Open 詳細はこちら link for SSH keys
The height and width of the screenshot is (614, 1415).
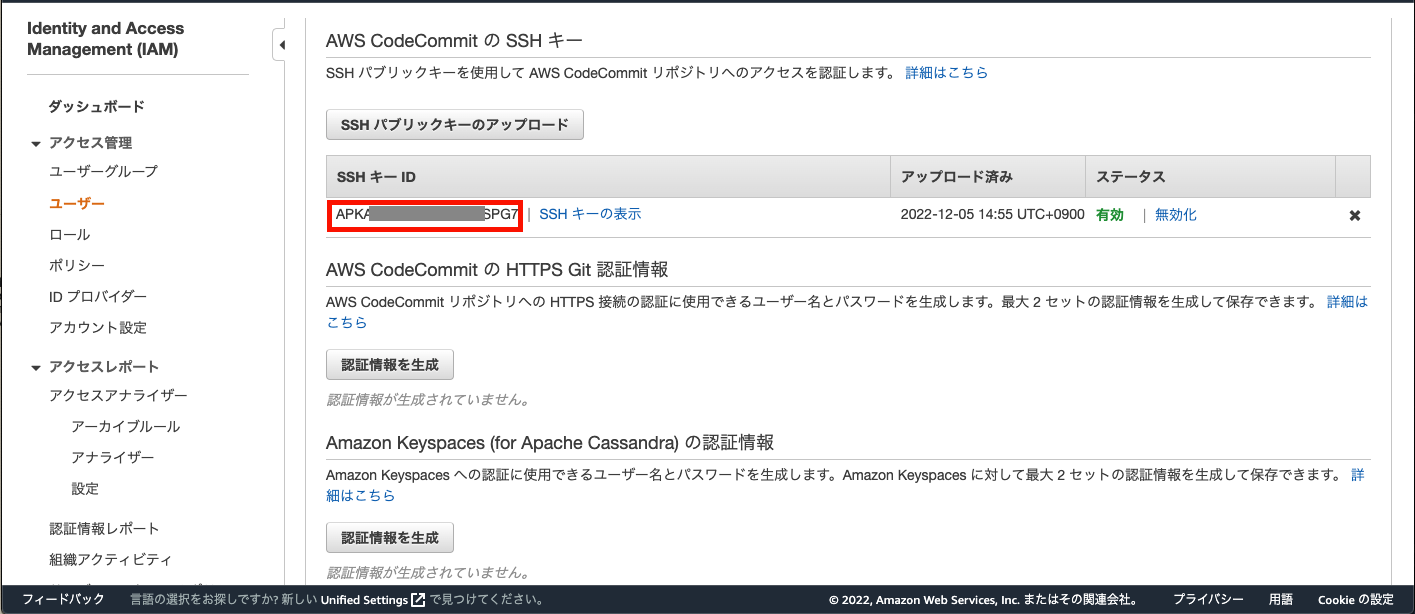pyautogui.click(x=947, y=73)
